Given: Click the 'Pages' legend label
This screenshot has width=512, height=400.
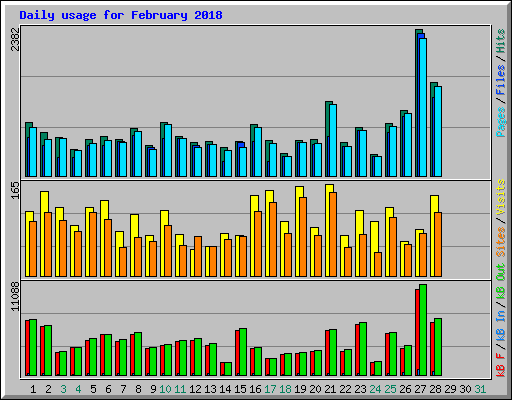Looking at the screenshot, I should [x=501, y=122].
